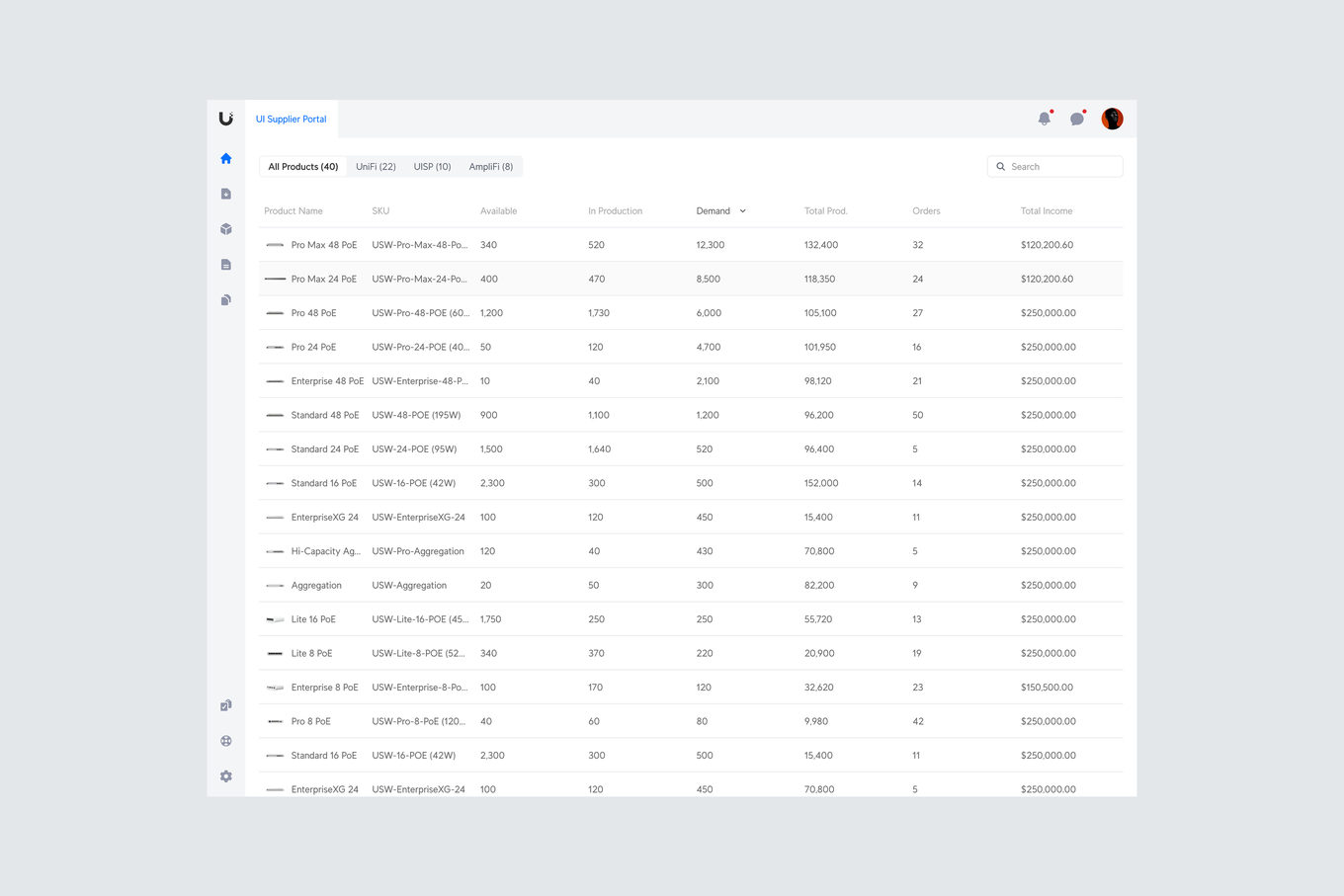Open the chat messages icon
The image size is (1344, 896).
click(x=1077, y=119)
